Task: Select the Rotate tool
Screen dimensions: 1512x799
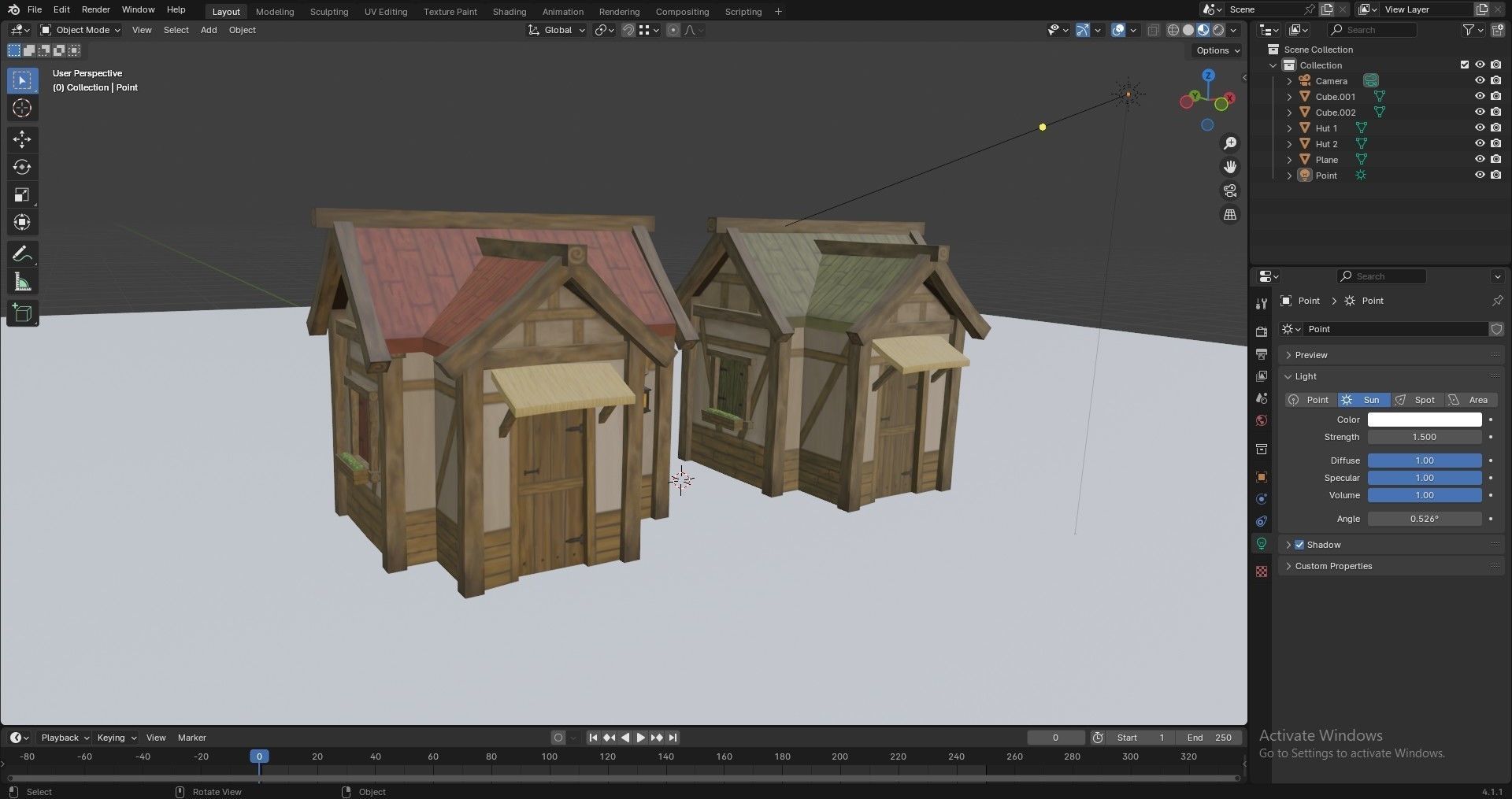Action: coord(22,167)
